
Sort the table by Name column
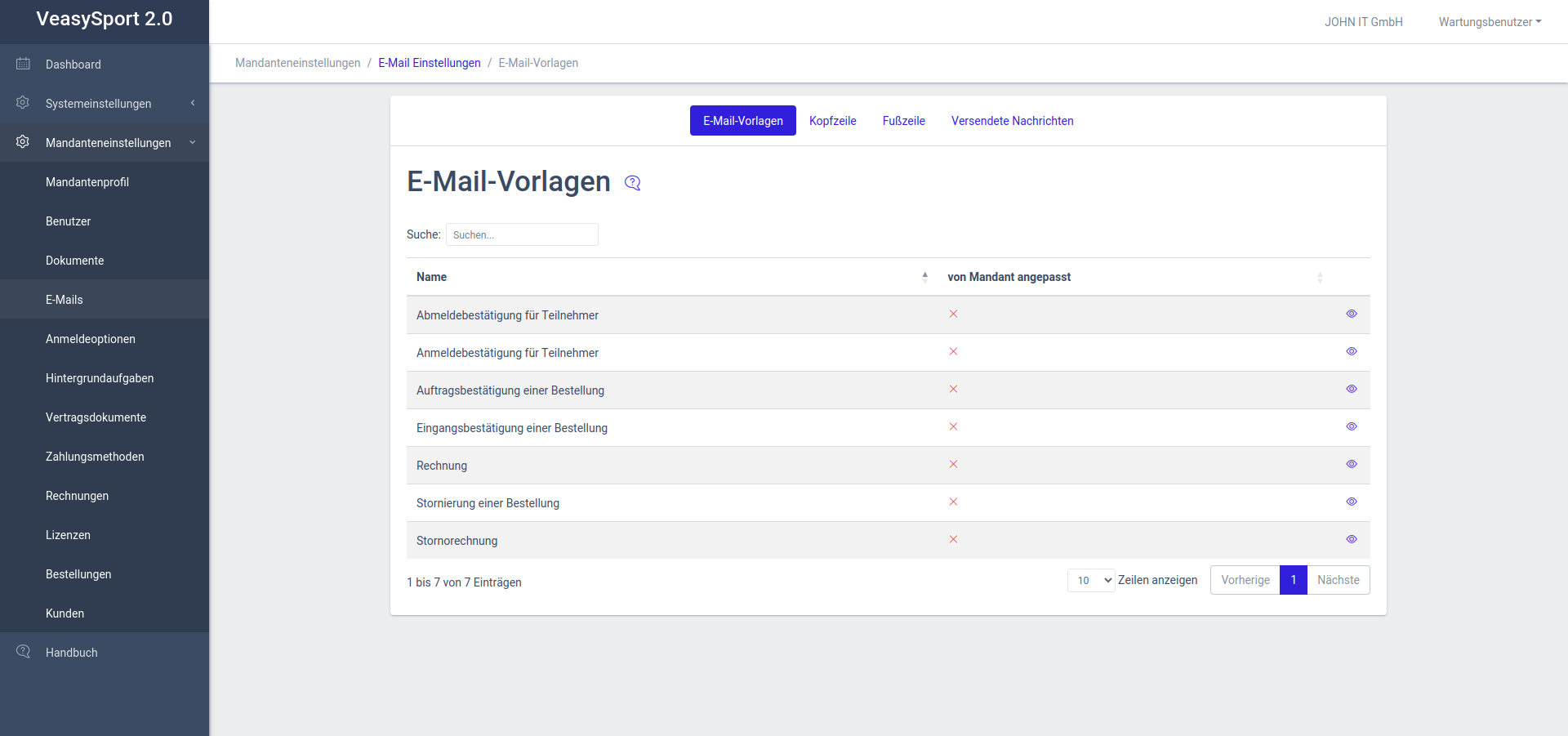pos(431,277)
